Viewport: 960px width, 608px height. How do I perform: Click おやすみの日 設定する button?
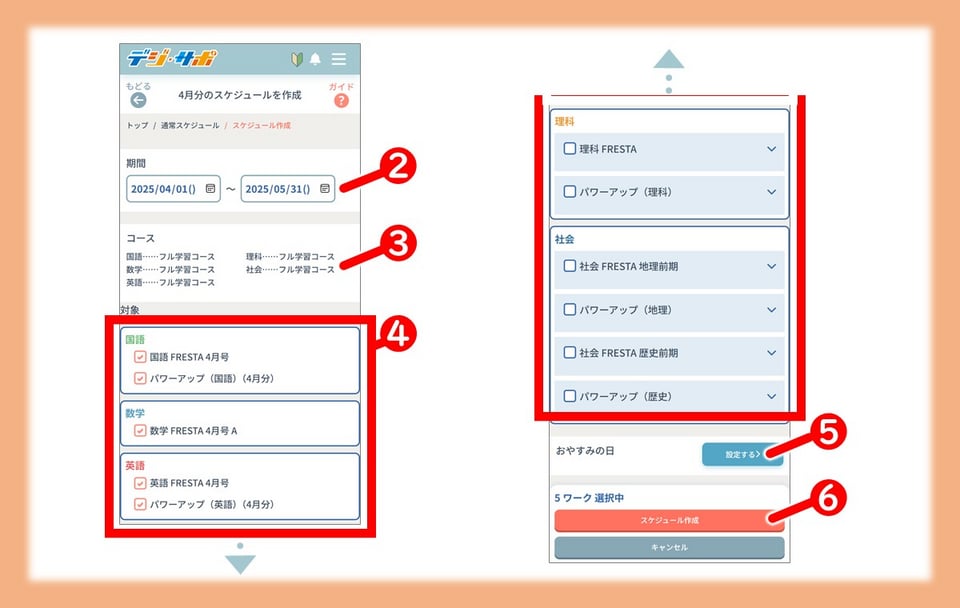pyautogui.click(x=741, y=454)
